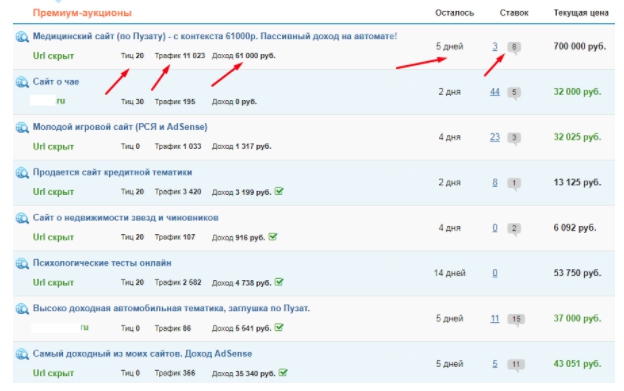The image size is (624, 391).
Task: Open Сайт о недвижимости звезд и чиновников listing
Action: [125, 218]
